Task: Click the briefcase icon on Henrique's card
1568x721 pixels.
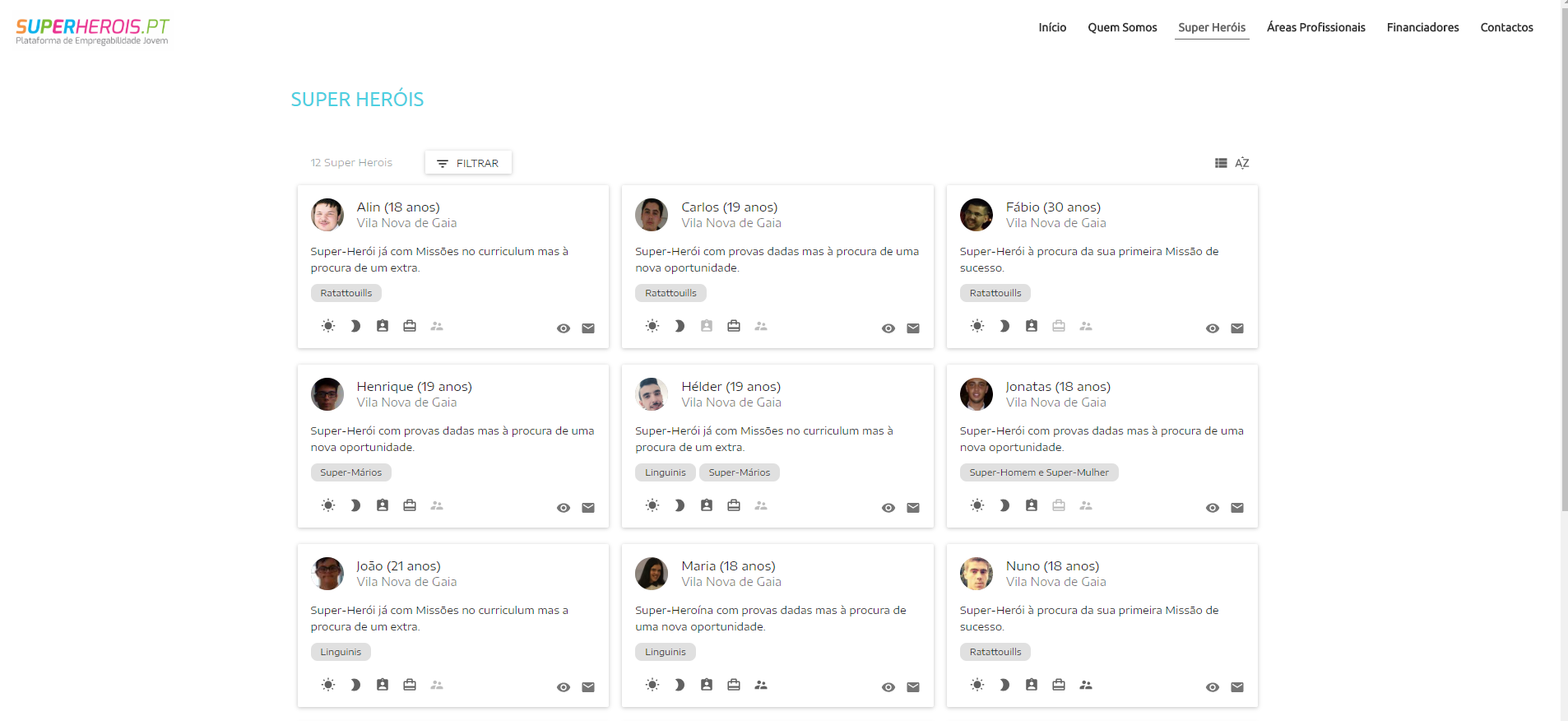Action: 410,505
